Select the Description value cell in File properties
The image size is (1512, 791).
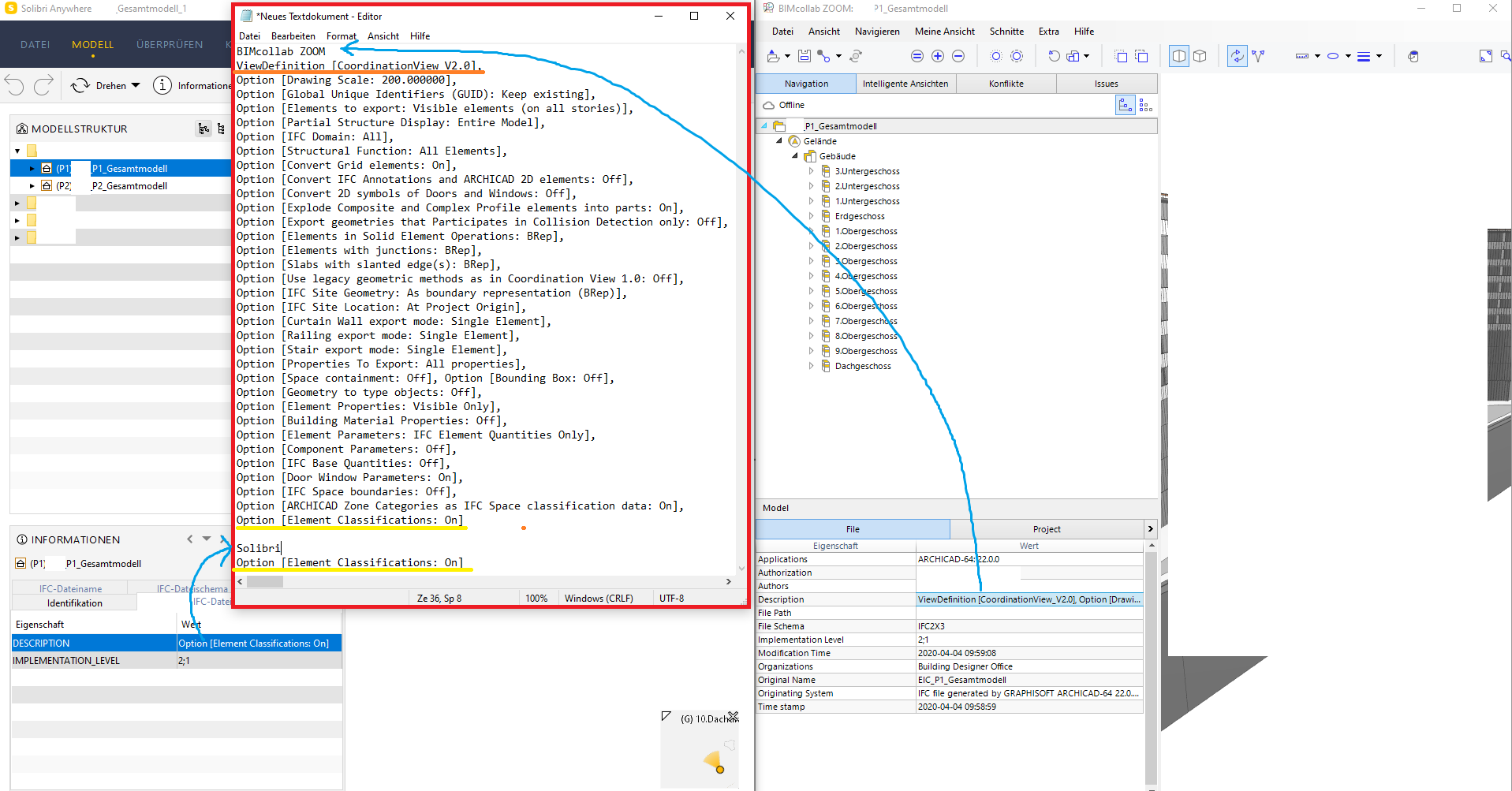pos(1029,599)
